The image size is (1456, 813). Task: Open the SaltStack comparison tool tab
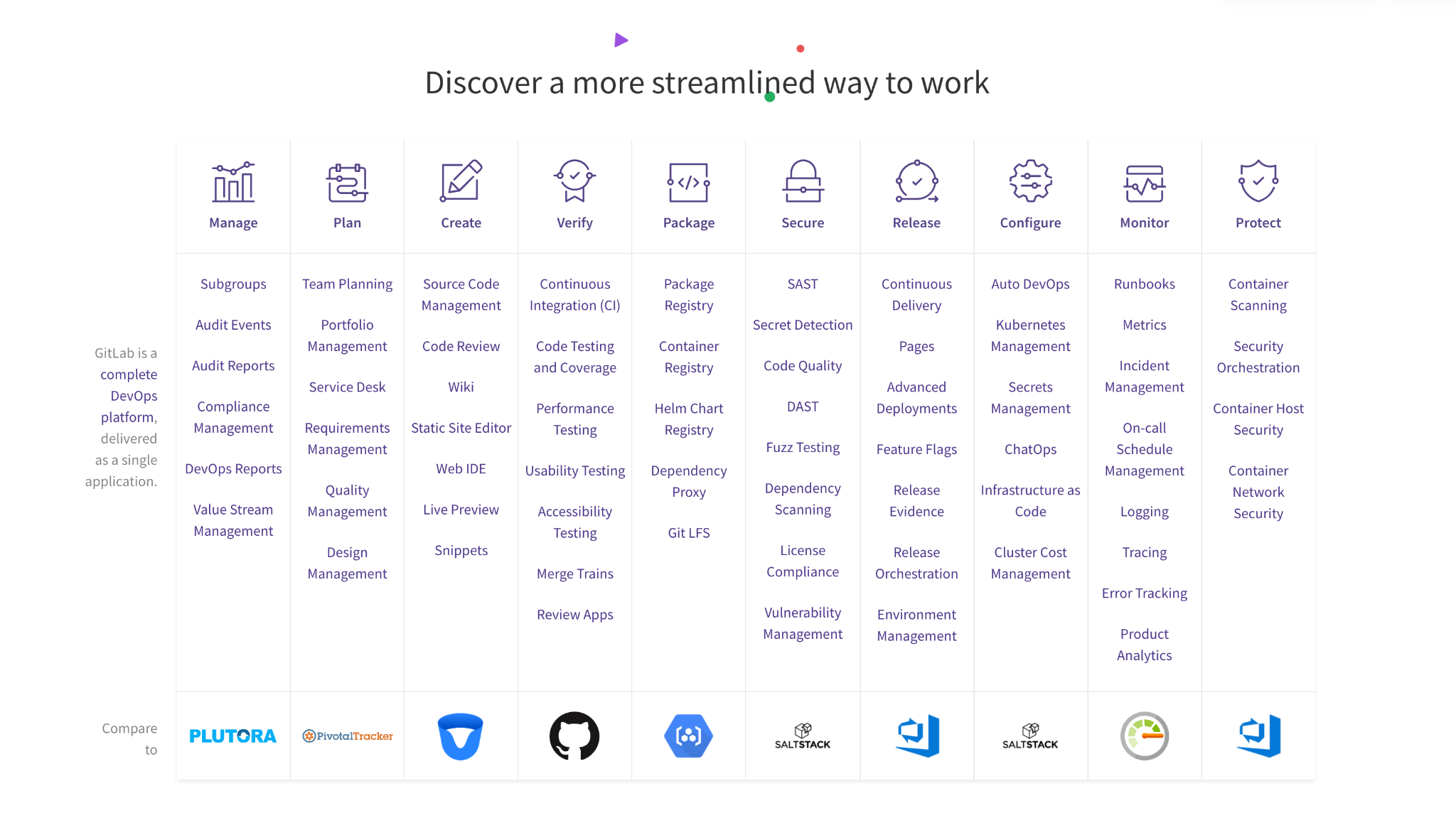(x=801, y=736)
